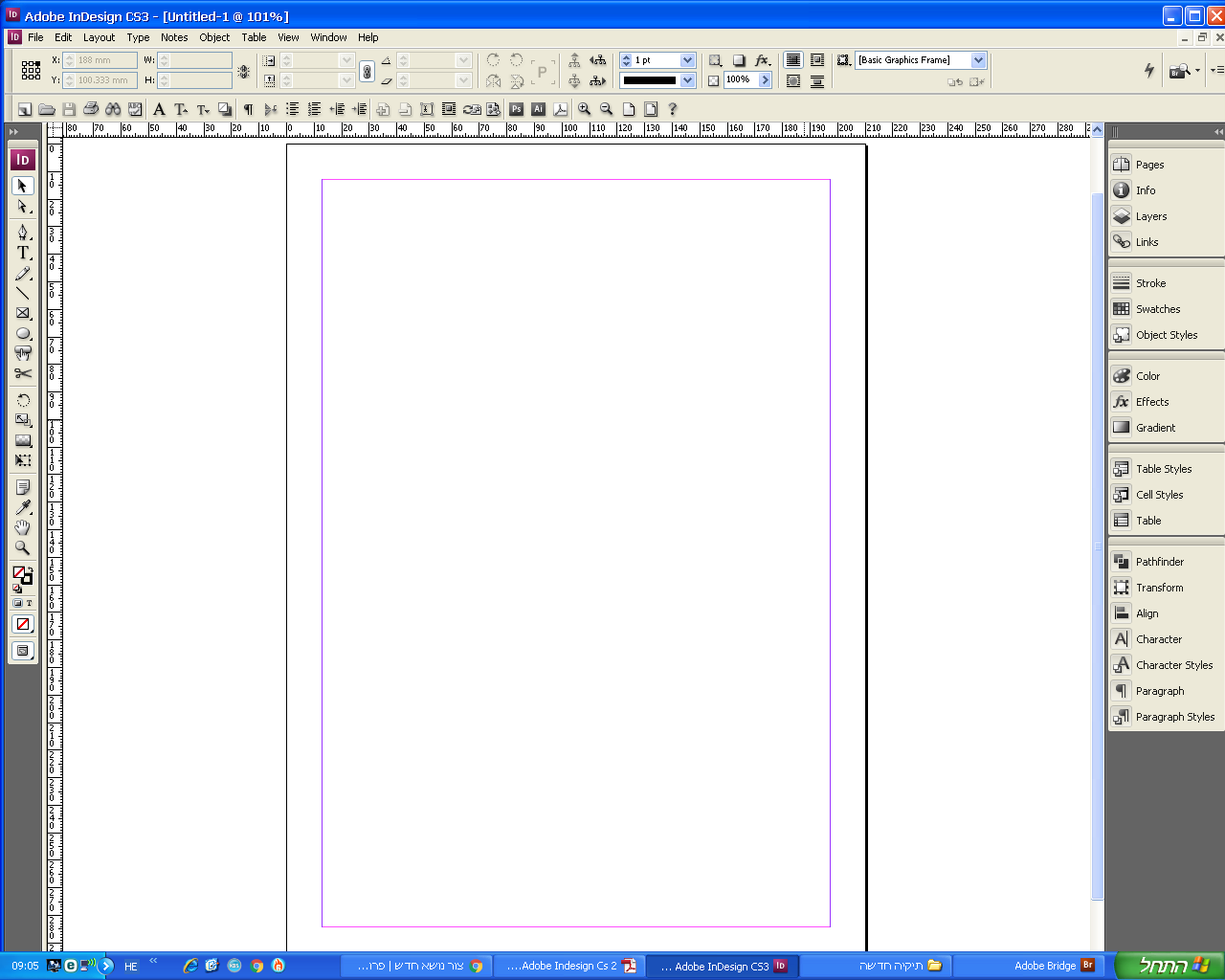Open the Bridge icon dropdown arrow

point(1197,71)
